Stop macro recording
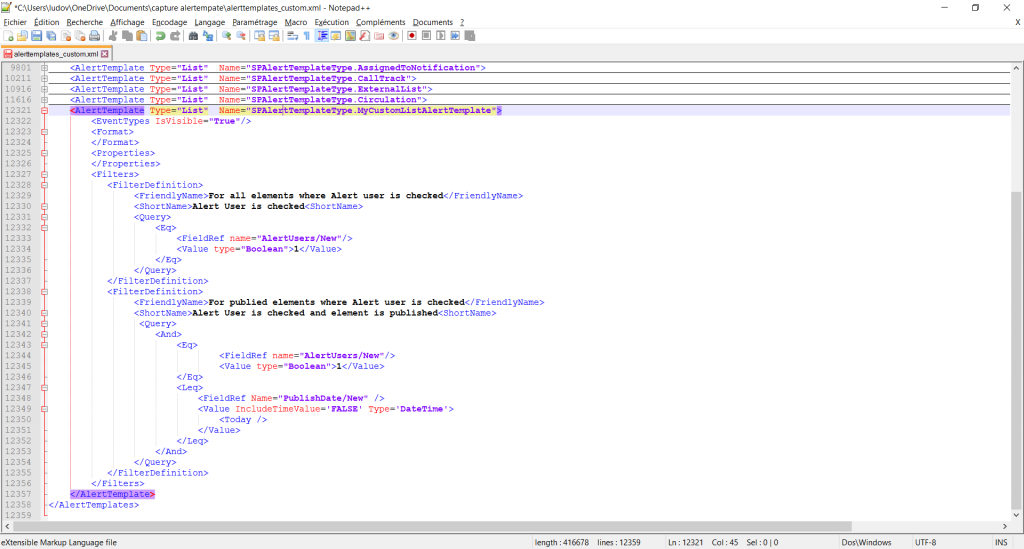Image resolution: width=1024 pixels, height=549 pixels. (426, 36)
